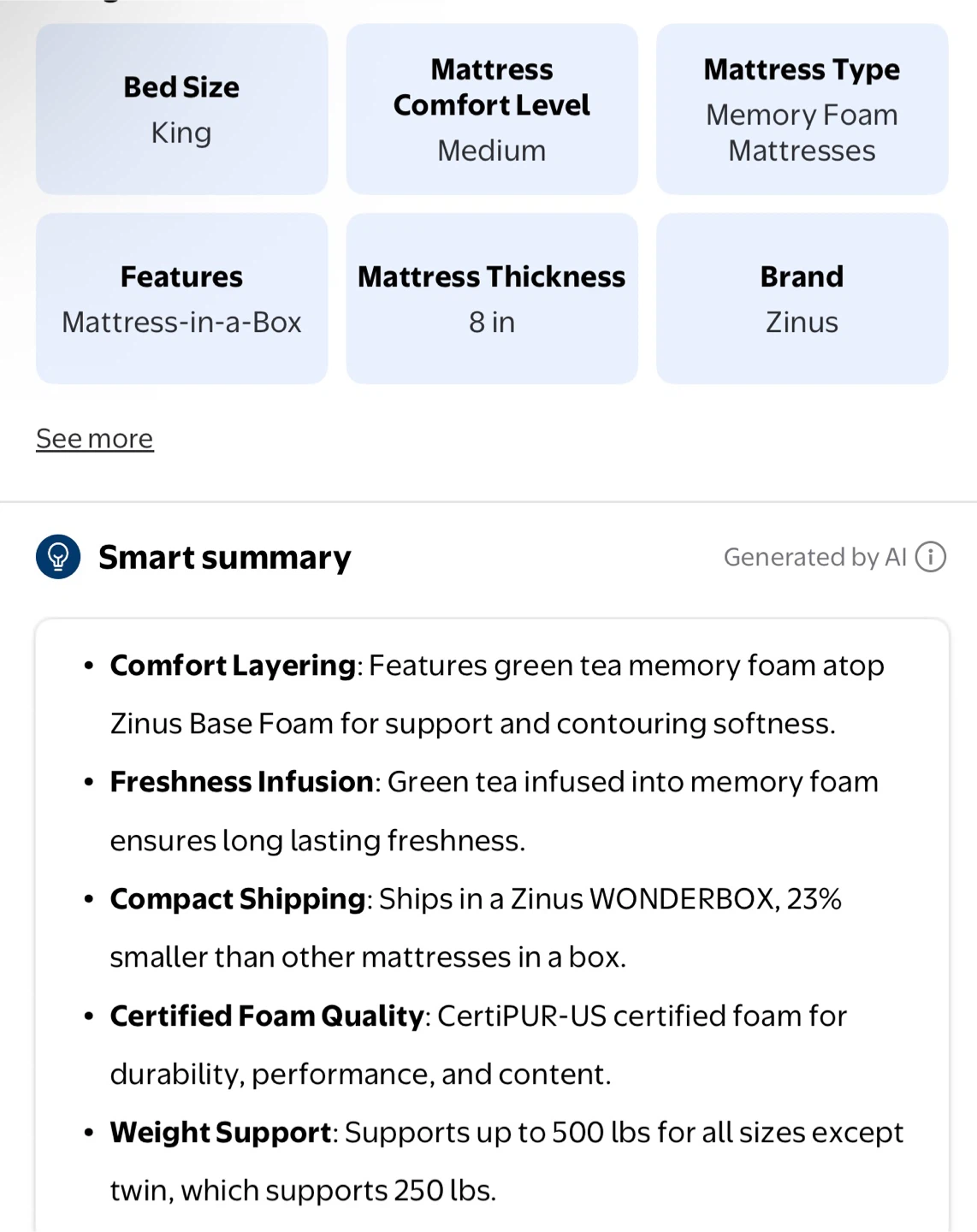Image resolution: width=977 pixels, height=1232 pixels.
Task: Choose the Mattress Thickness 8 in card
Action: coord(492,299)
